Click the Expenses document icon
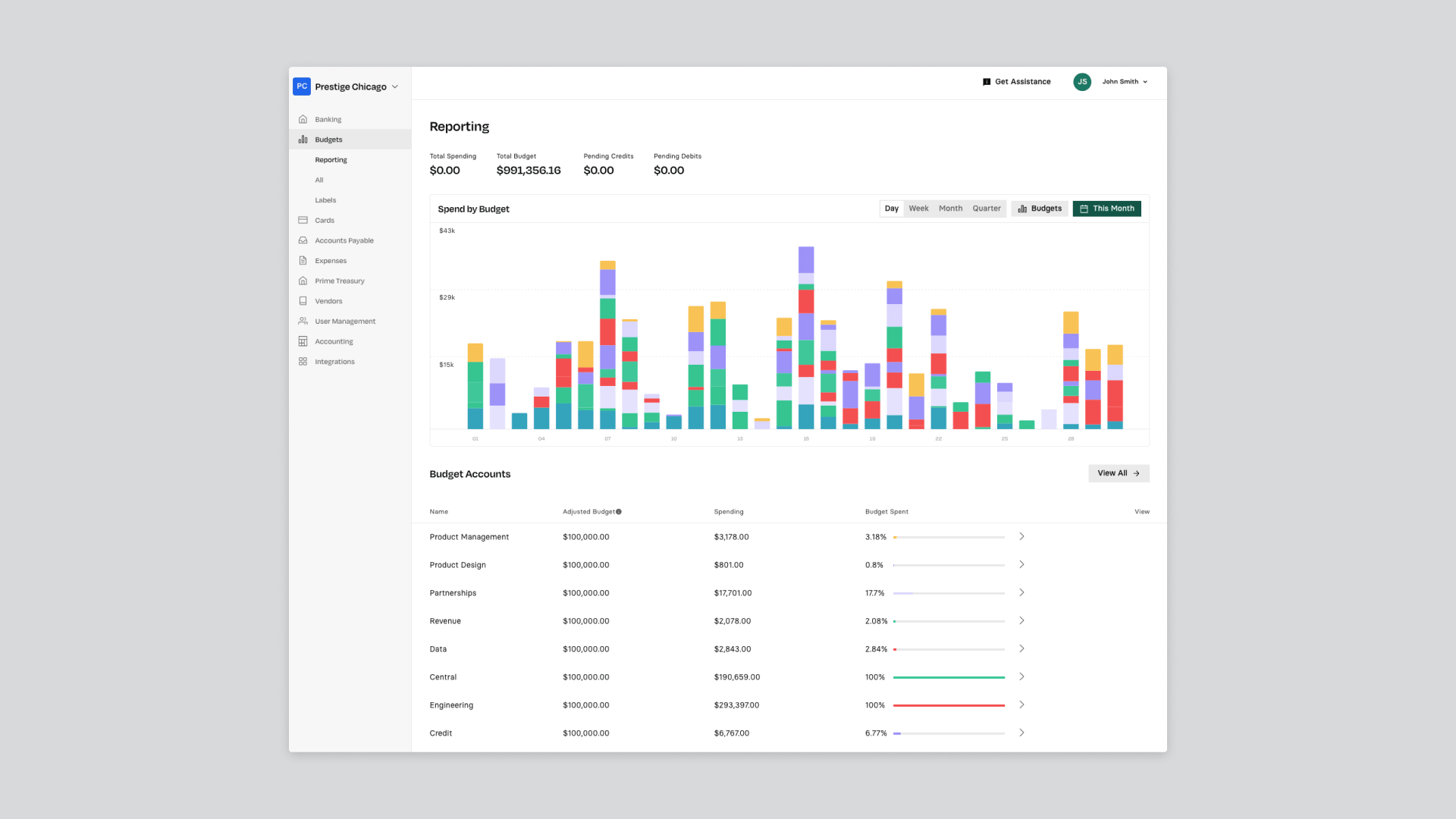This screenshot has height=819, width=1456. tap(303, 260)
